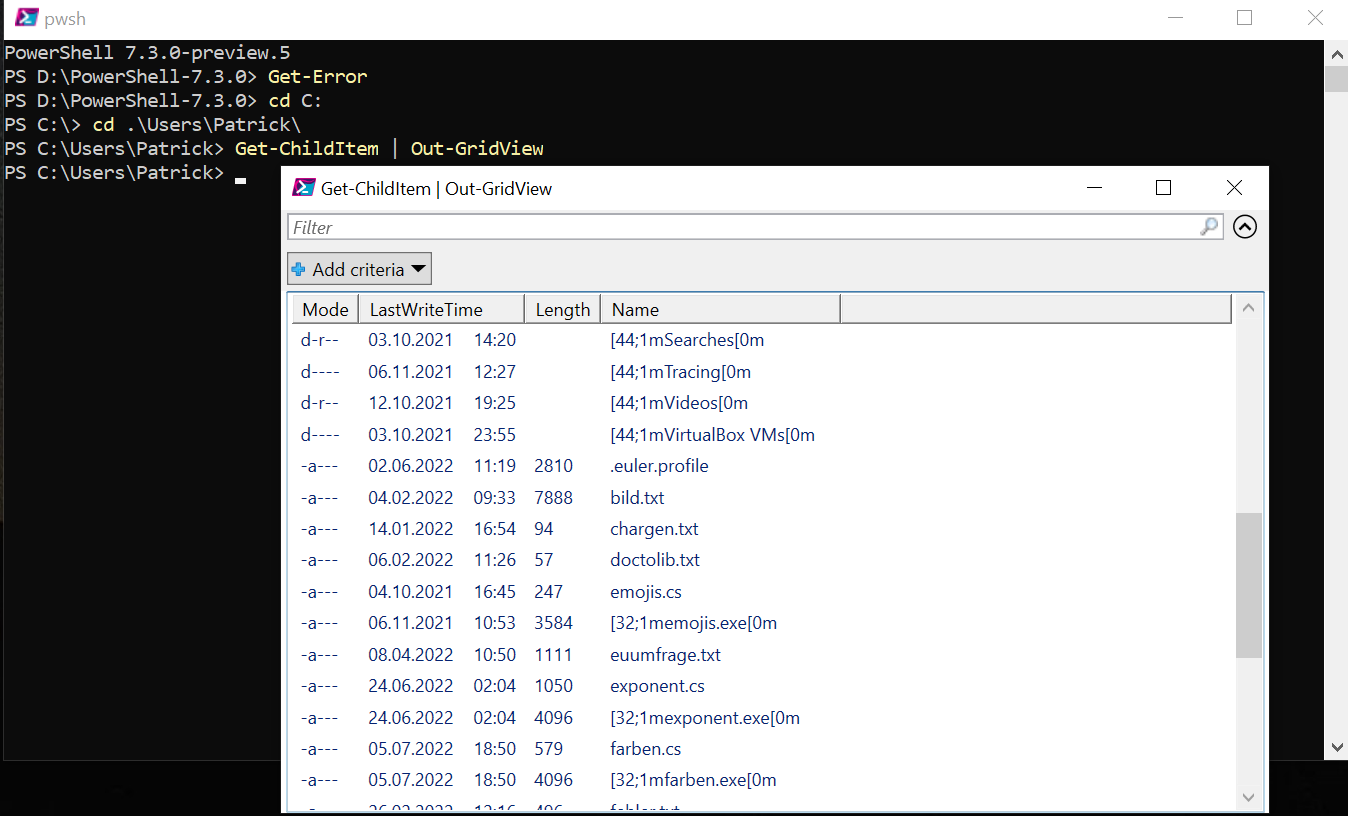
Task: Sort files by the Length column
Action: 562,308
